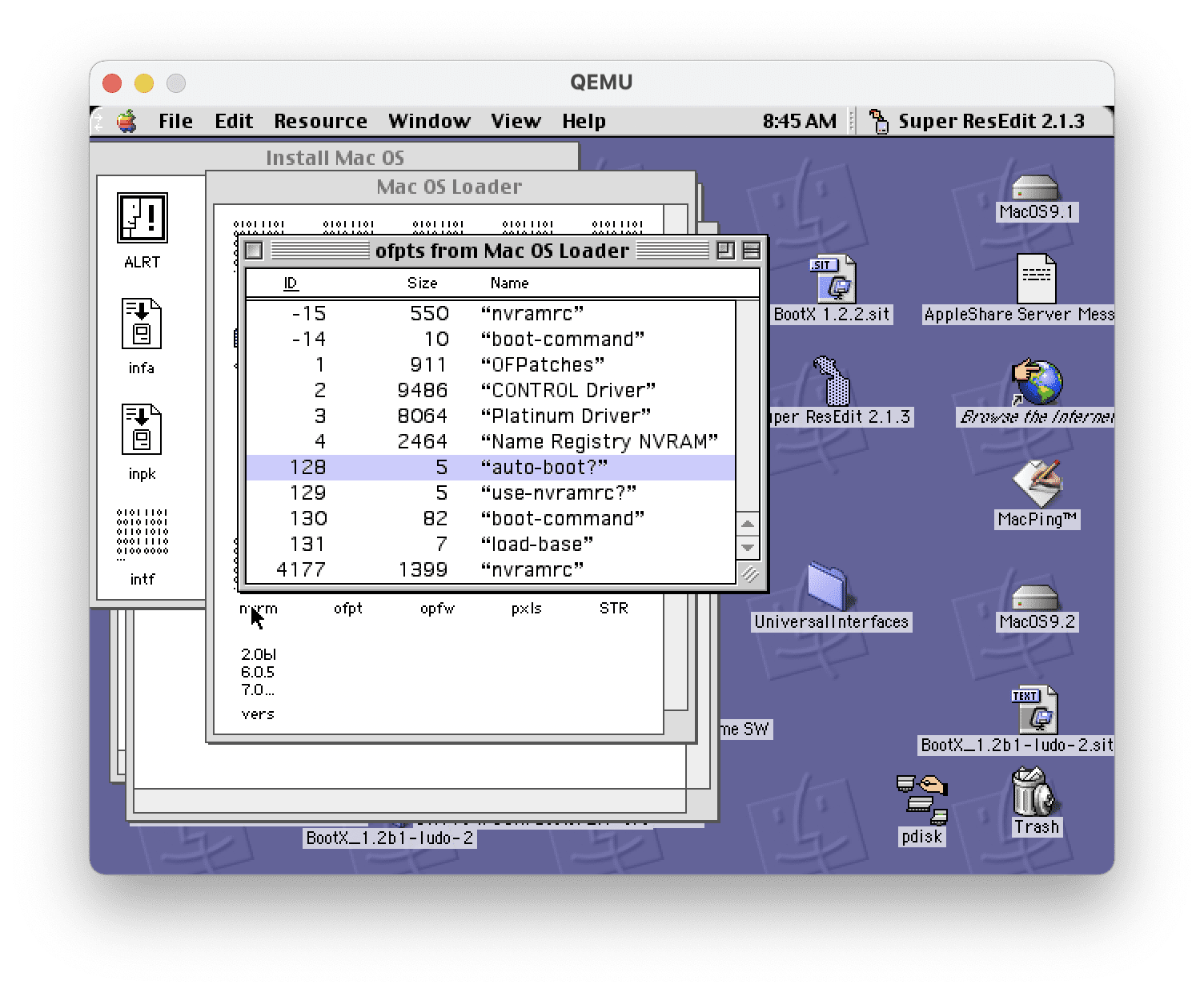Select the BootX 1.2.2.sit archive icon
1204x993 pixels.
coord(833,279)
